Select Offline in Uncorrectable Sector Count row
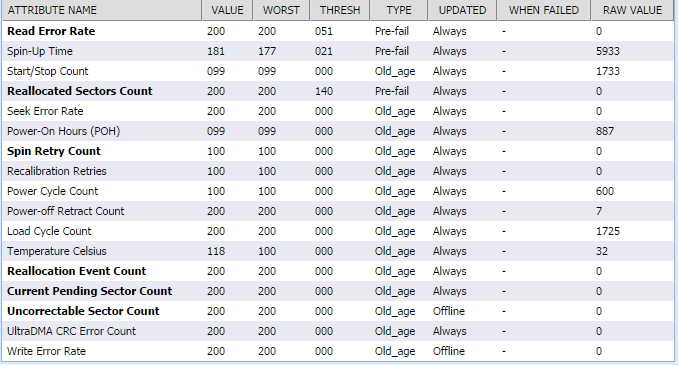This screenshot has height=365, width=678. tap(449, 311)
